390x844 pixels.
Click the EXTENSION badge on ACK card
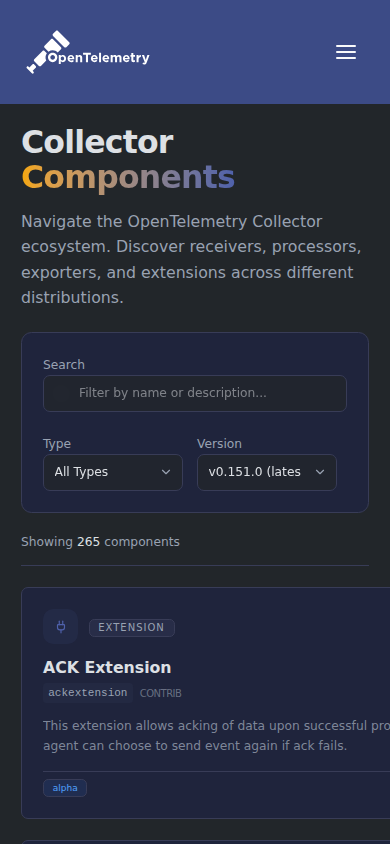tap(132, 628)
